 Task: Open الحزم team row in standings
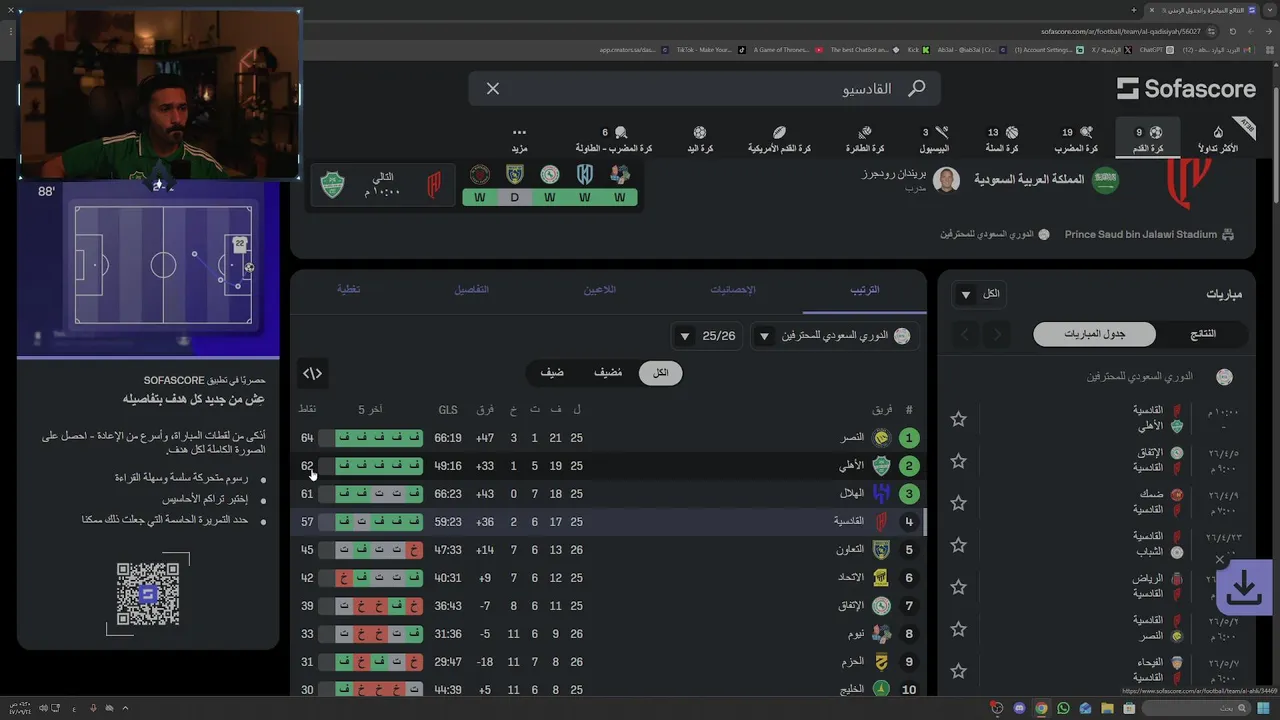coord(608,662)
